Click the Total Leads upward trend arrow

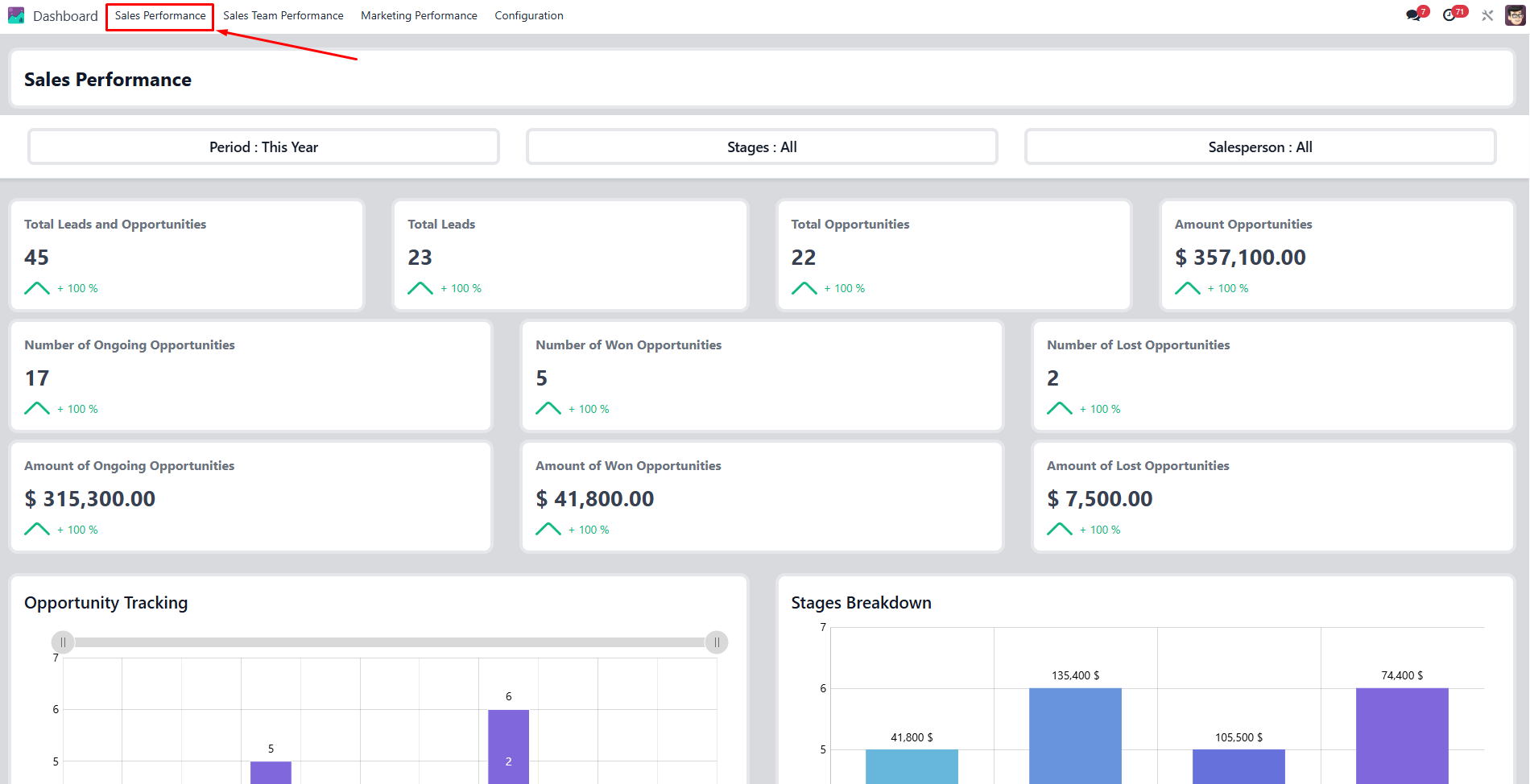[x=420, y=288]
